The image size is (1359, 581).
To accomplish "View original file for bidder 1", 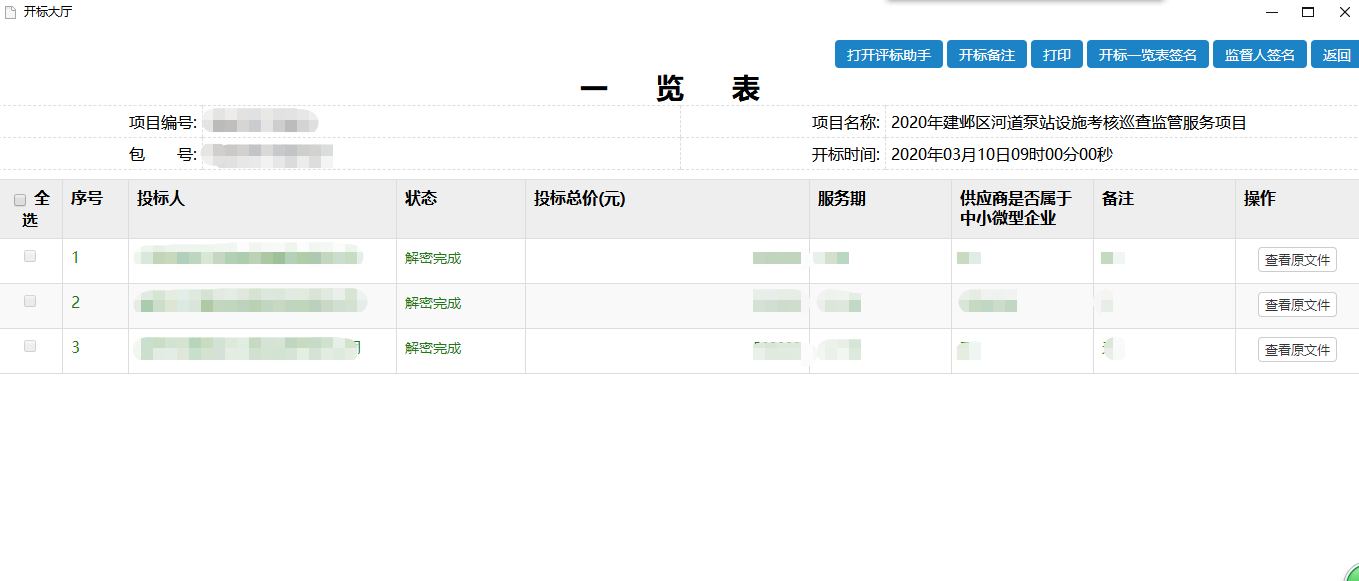I will 1297,260.
